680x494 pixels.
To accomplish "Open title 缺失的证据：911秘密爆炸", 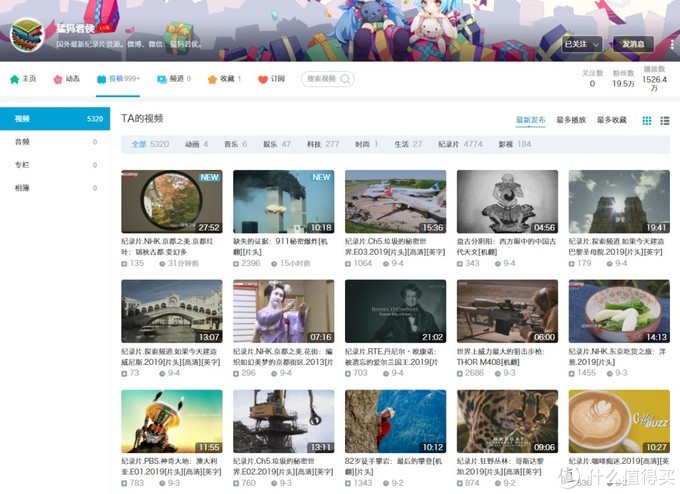I will point(281,246).
